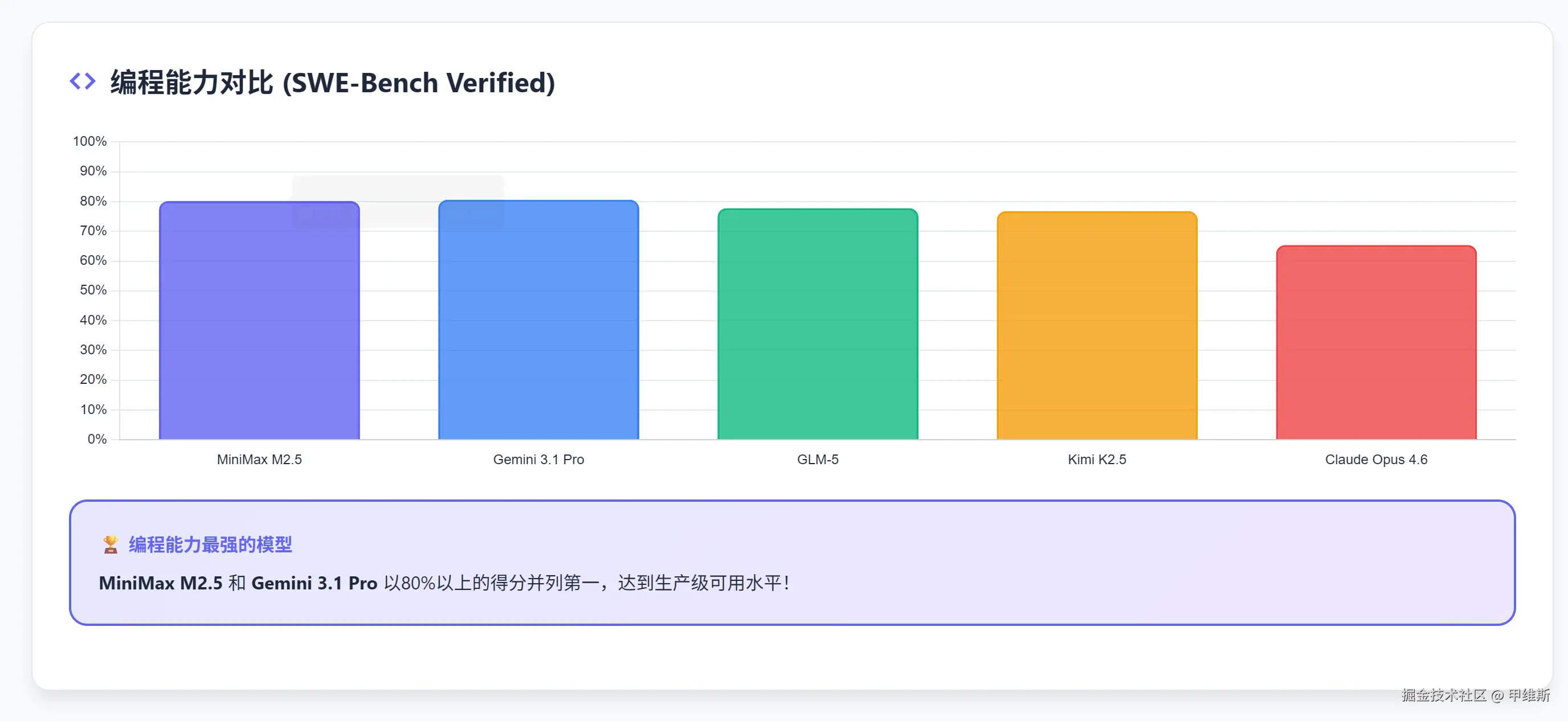Click the trophy icon in highlight box
1568x721 pixels.
(x=110, y=544)
